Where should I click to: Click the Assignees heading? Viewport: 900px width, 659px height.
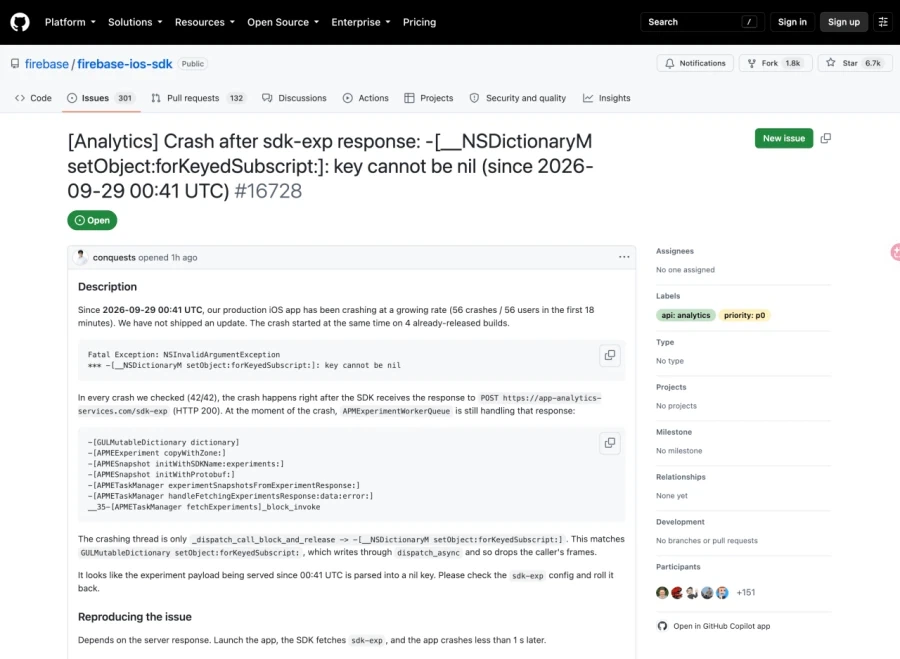(x=675, y=251)
